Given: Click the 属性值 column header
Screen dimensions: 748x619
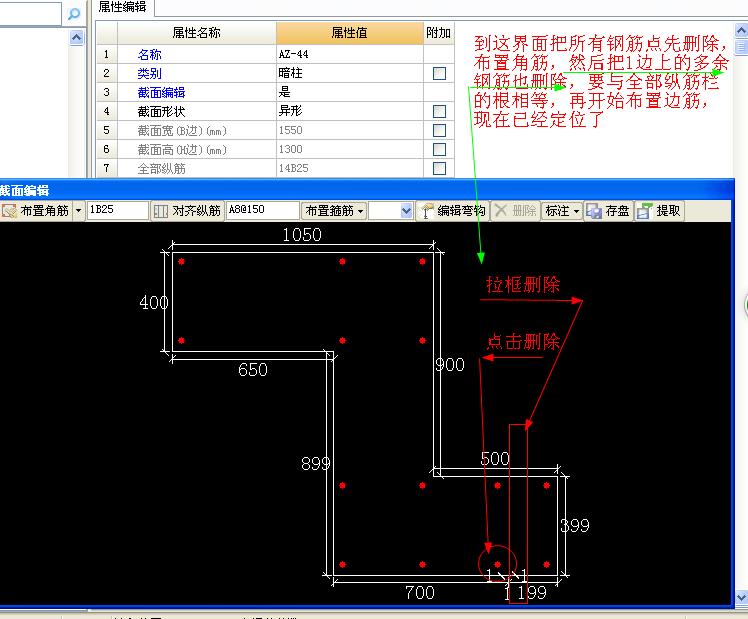Looking at the screenshot, I should tap(349, 33).
